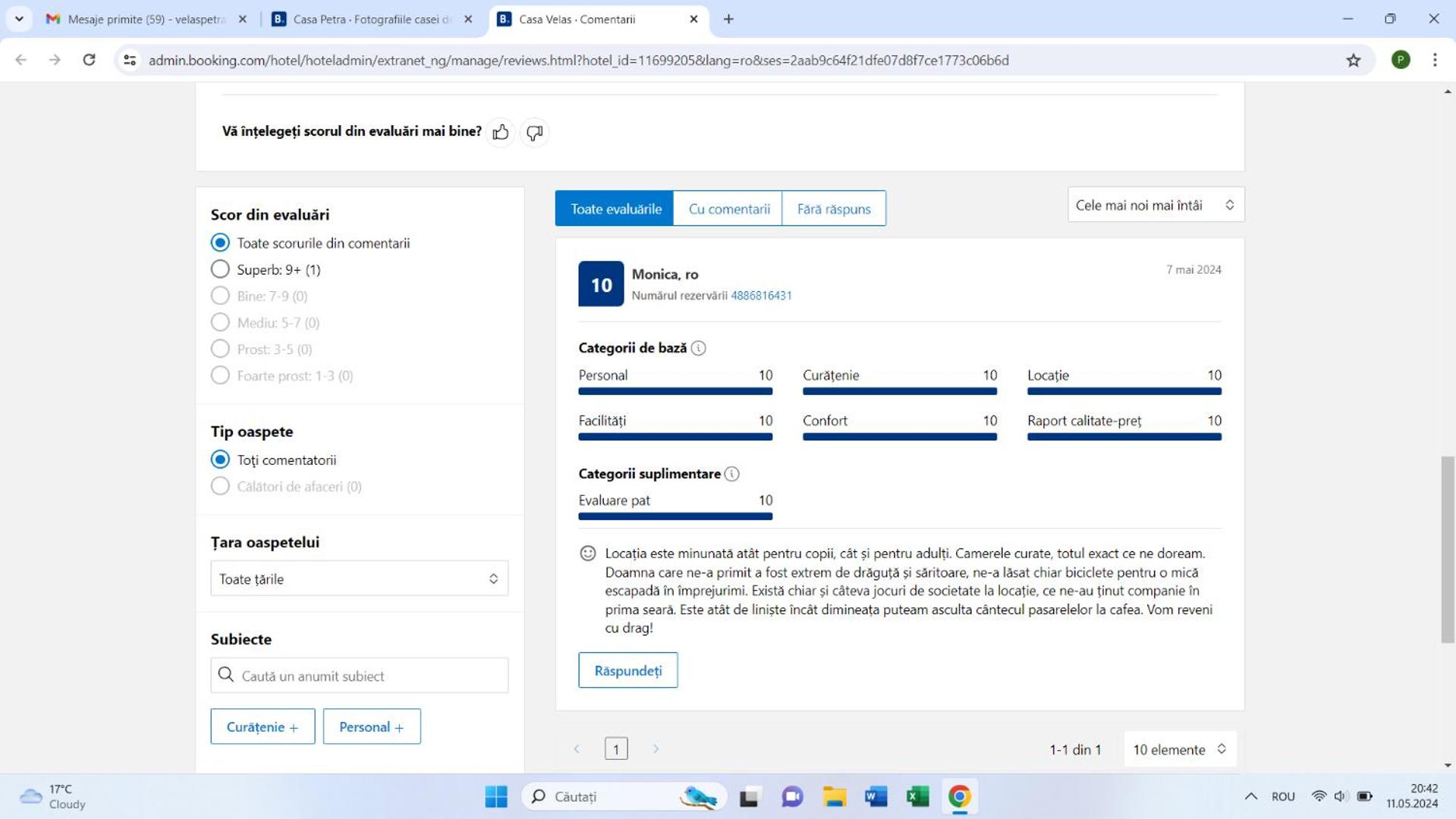Viewport: 1456px width, 819px height.
Task: Go to next reviews page arrow
Action: coord(656,749)
